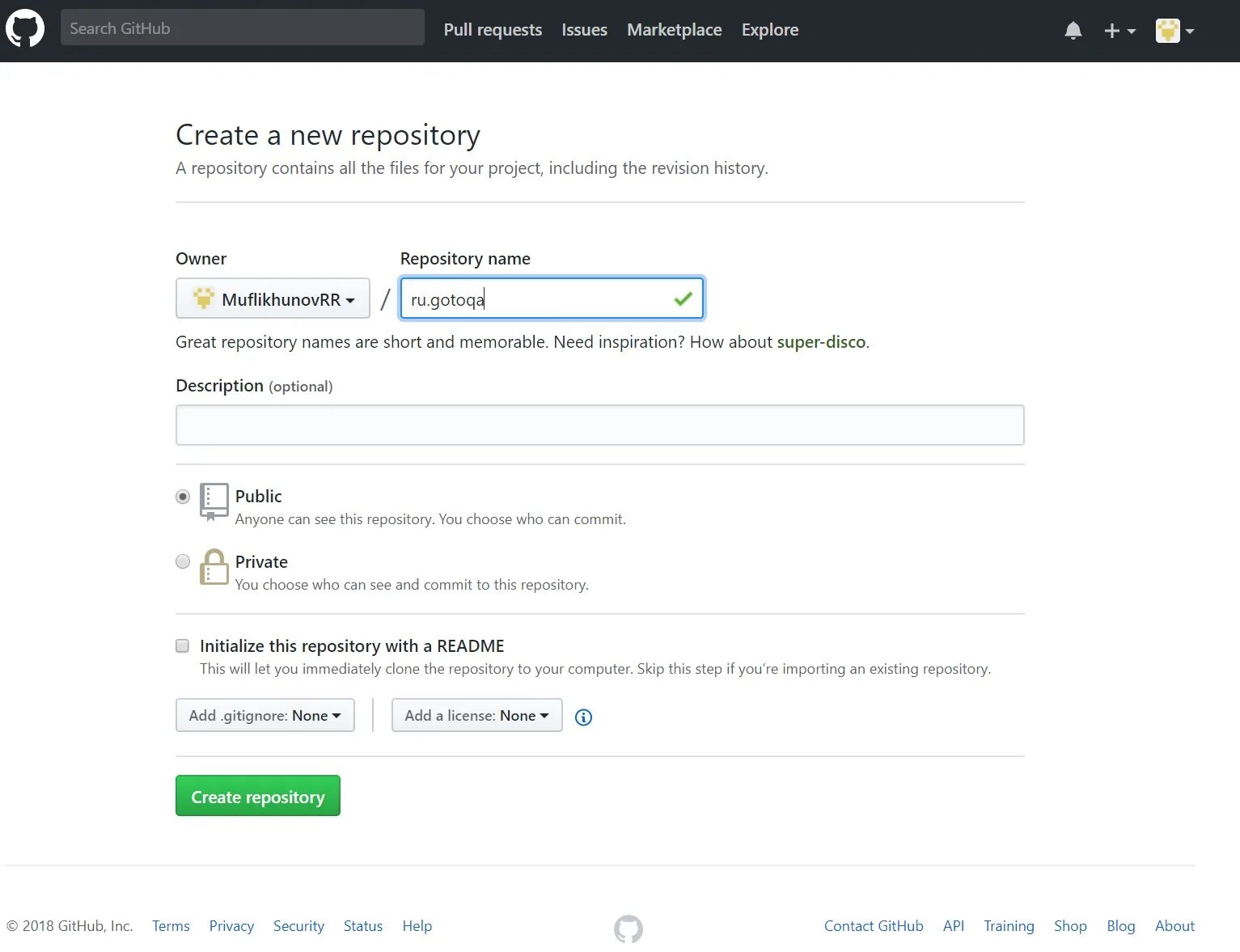Use the super-disco name suggestion

[x=821, y=342]
